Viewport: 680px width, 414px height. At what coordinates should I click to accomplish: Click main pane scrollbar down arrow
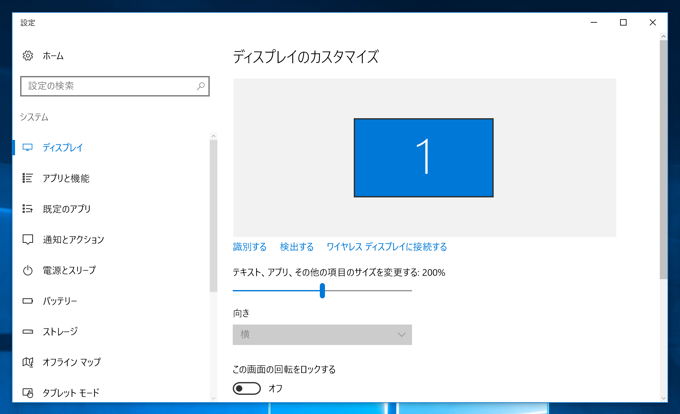664,398
